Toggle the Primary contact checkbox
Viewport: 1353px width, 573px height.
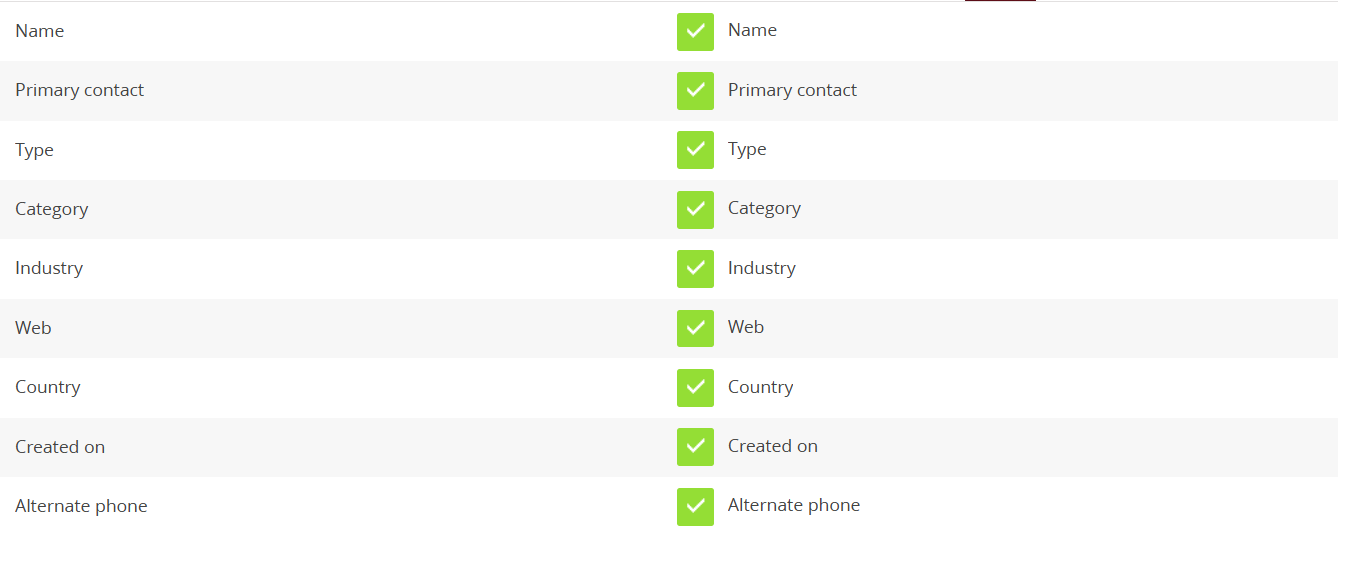click(x=695, y=91)
